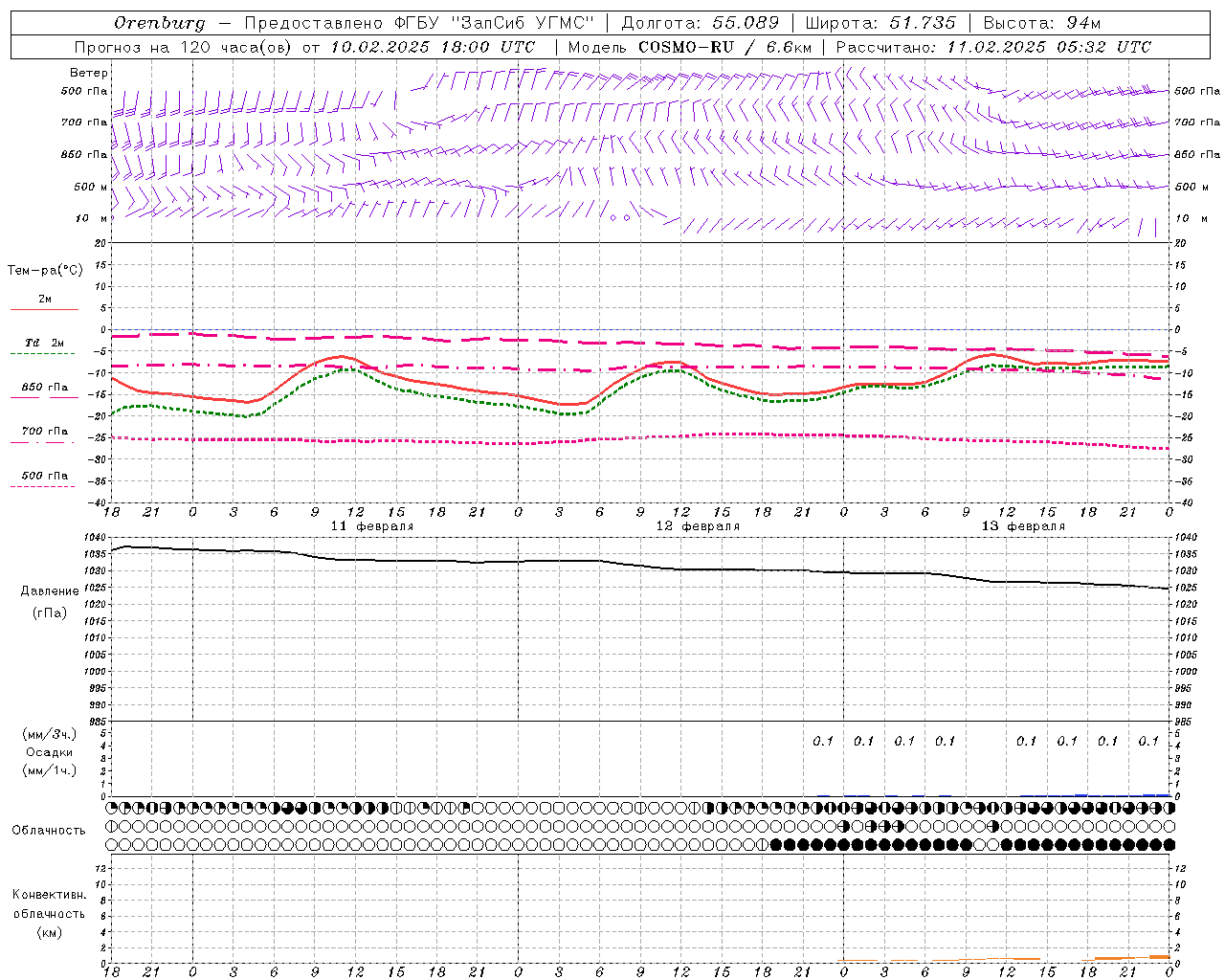Click the 12 февраля date label
The height and width of the screenshot is (980, 1225).
(x=698, y=526)
